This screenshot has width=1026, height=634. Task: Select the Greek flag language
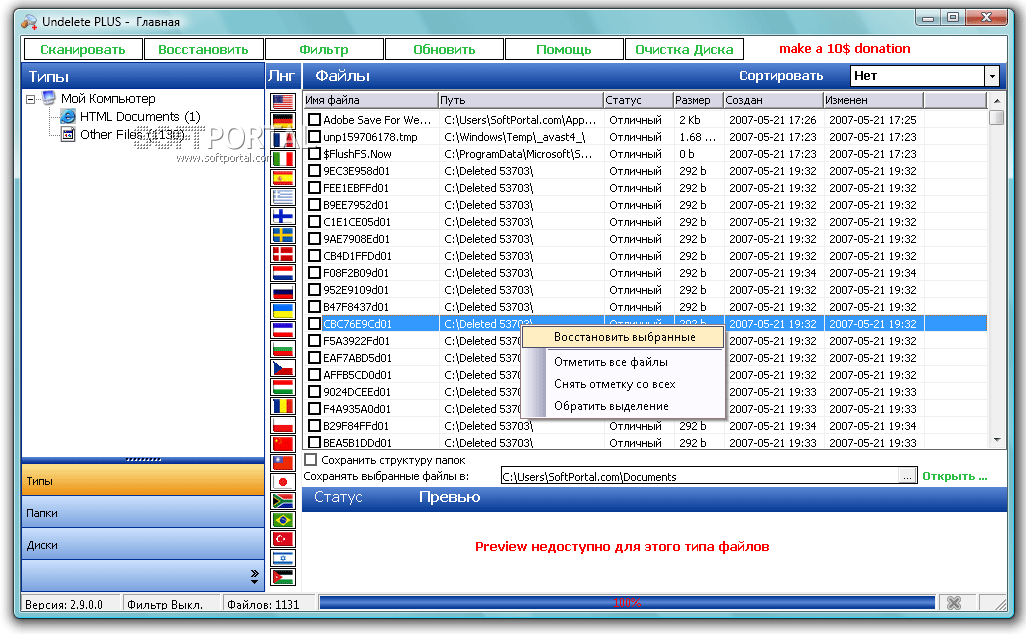click(283, 197)
